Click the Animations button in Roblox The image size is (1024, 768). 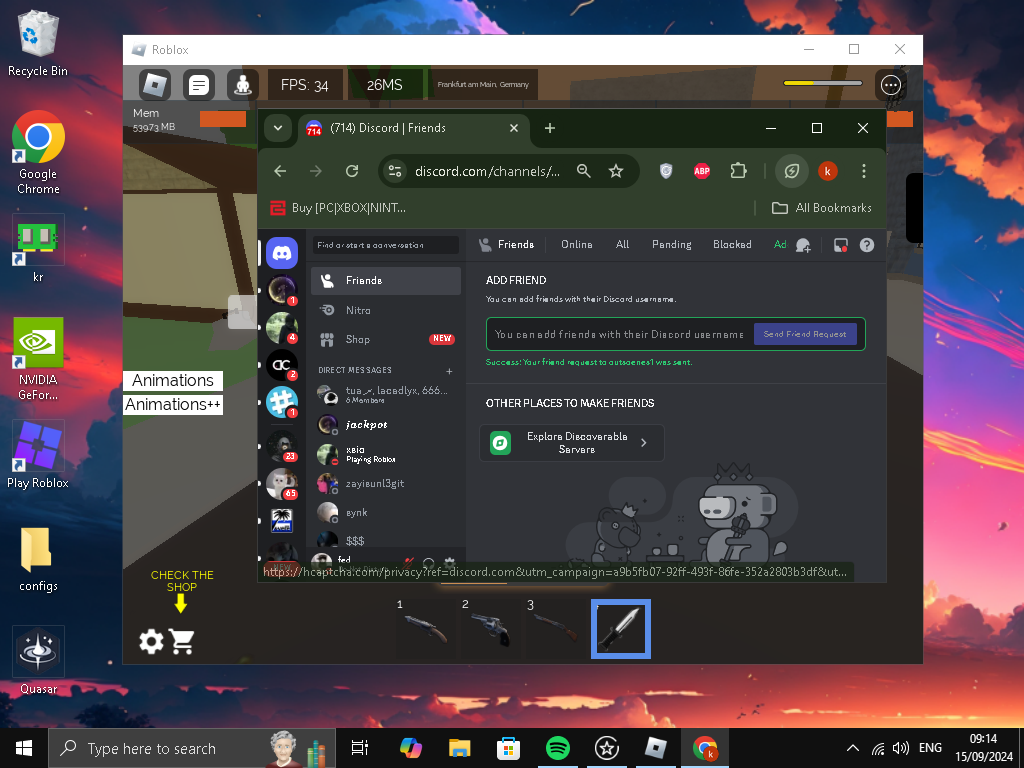tap(173, 380)
